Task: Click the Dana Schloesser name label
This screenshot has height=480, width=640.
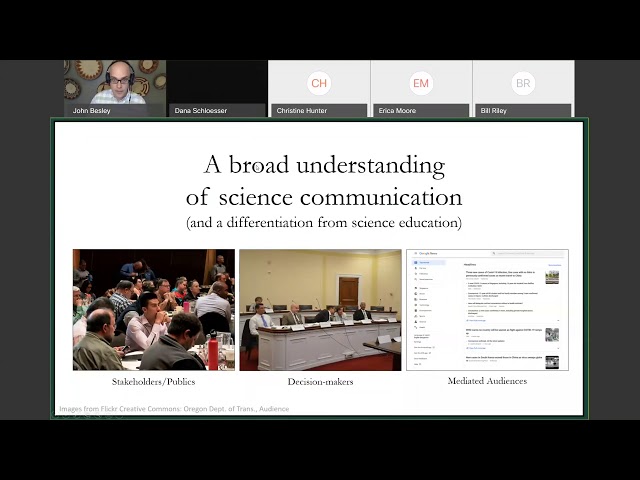Action: [200, 111]
